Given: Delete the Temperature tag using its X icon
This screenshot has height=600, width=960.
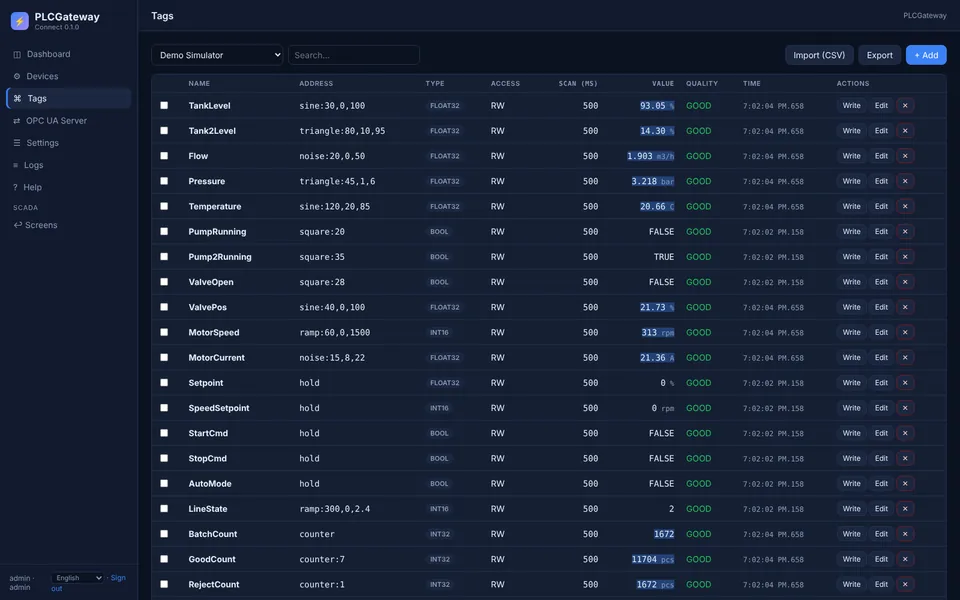Looking at the screenshot, I should click(x=905, y=206).
